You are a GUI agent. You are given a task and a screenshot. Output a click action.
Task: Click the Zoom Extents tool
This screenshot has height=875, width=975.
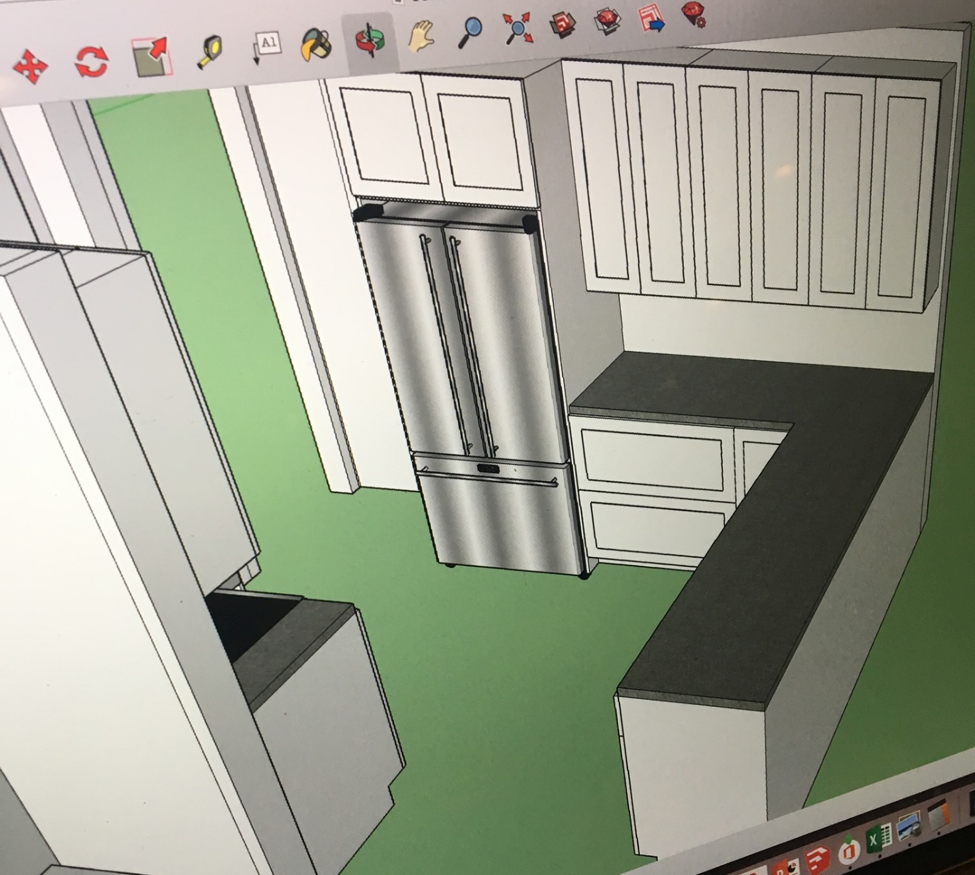[x=518, y=27]
